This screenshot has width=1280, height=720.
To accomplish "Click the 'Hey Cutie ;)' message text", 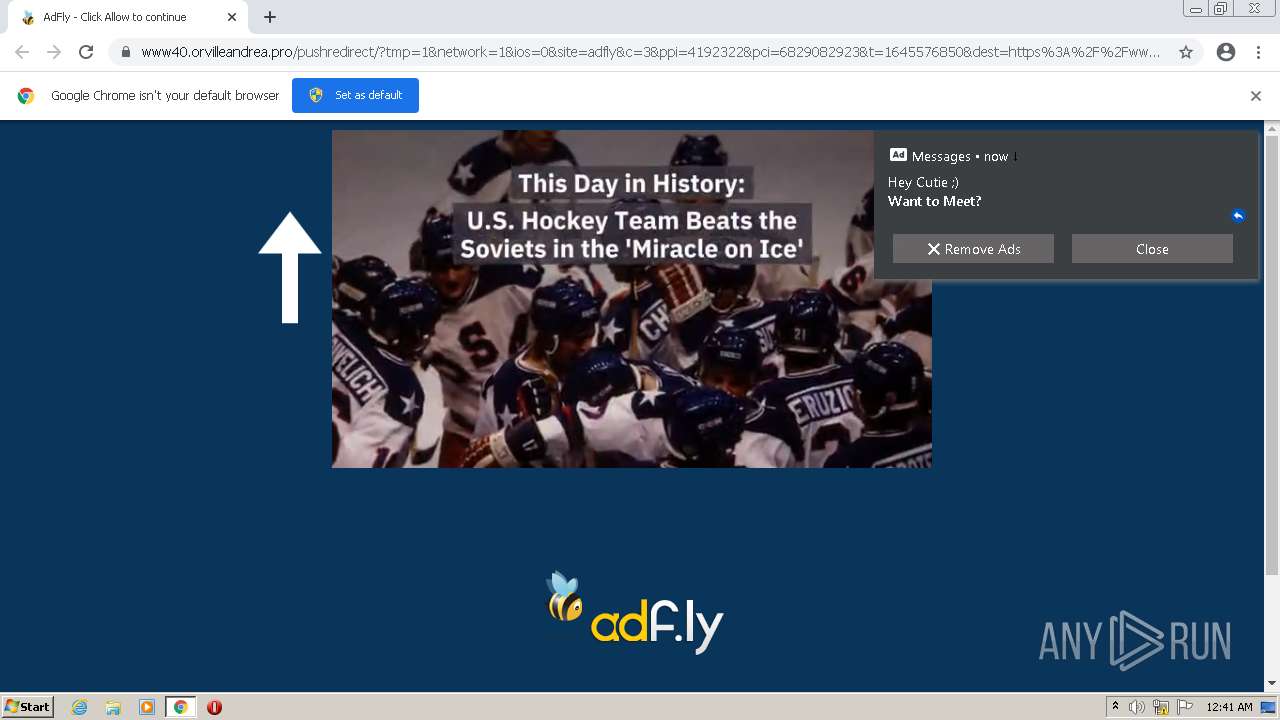I will coord(923,182).
